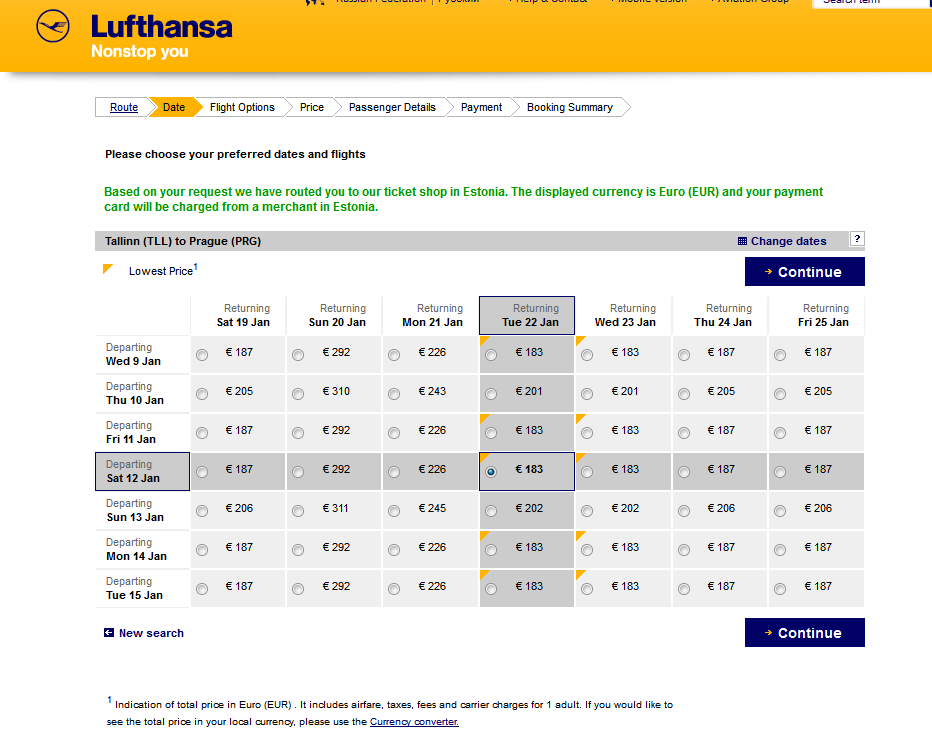
Task: Select departing Thu 10 Jan, returning Thu 24 Jan
Action: [x=684, y=394]
